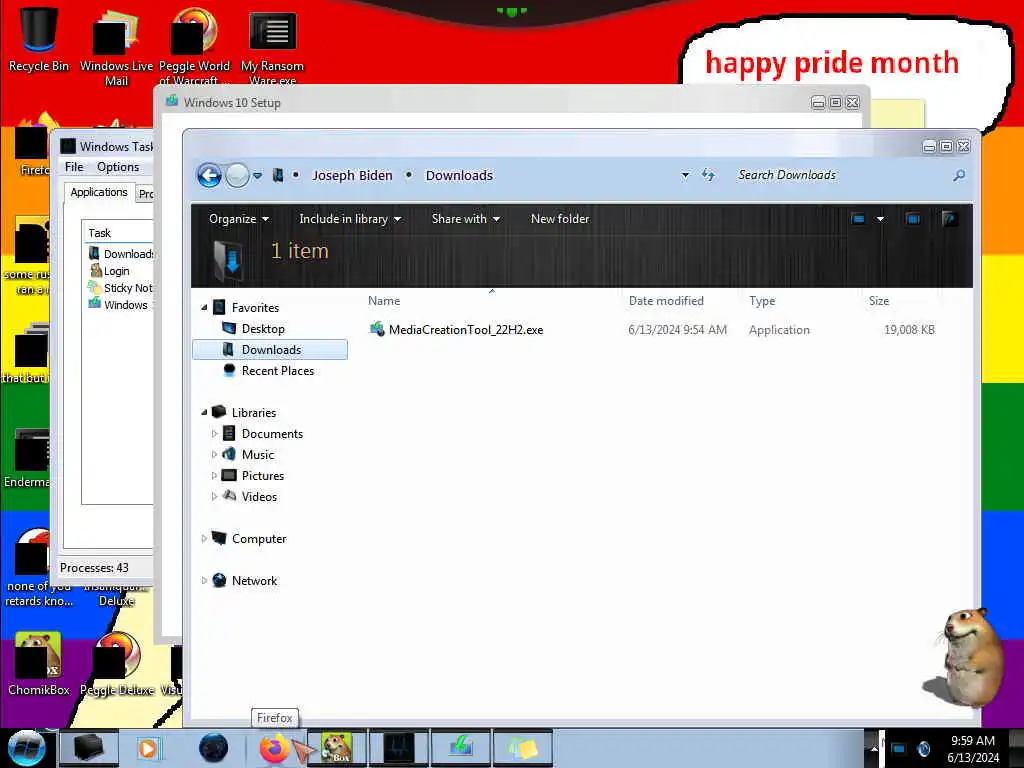Select Favorites in navigation pane
Screen dimensions: 1024x768
[x=255, y=308]
